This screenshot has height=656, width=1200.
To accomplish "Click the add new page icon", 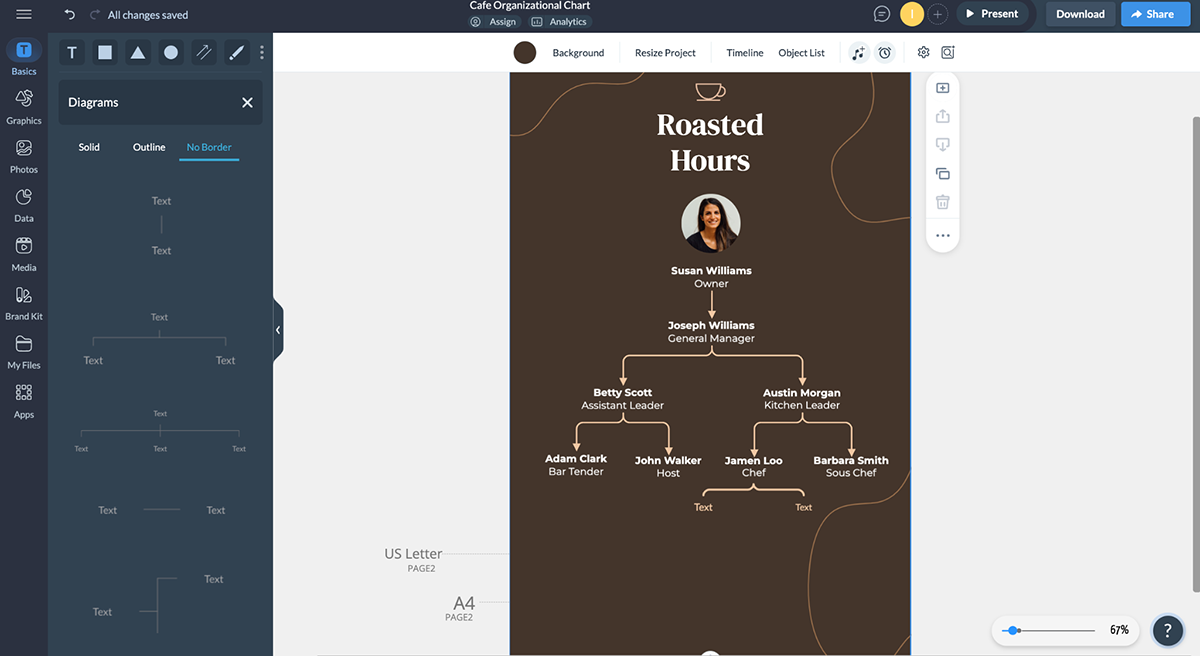I will pyautogui.click(x=942, y=88).
